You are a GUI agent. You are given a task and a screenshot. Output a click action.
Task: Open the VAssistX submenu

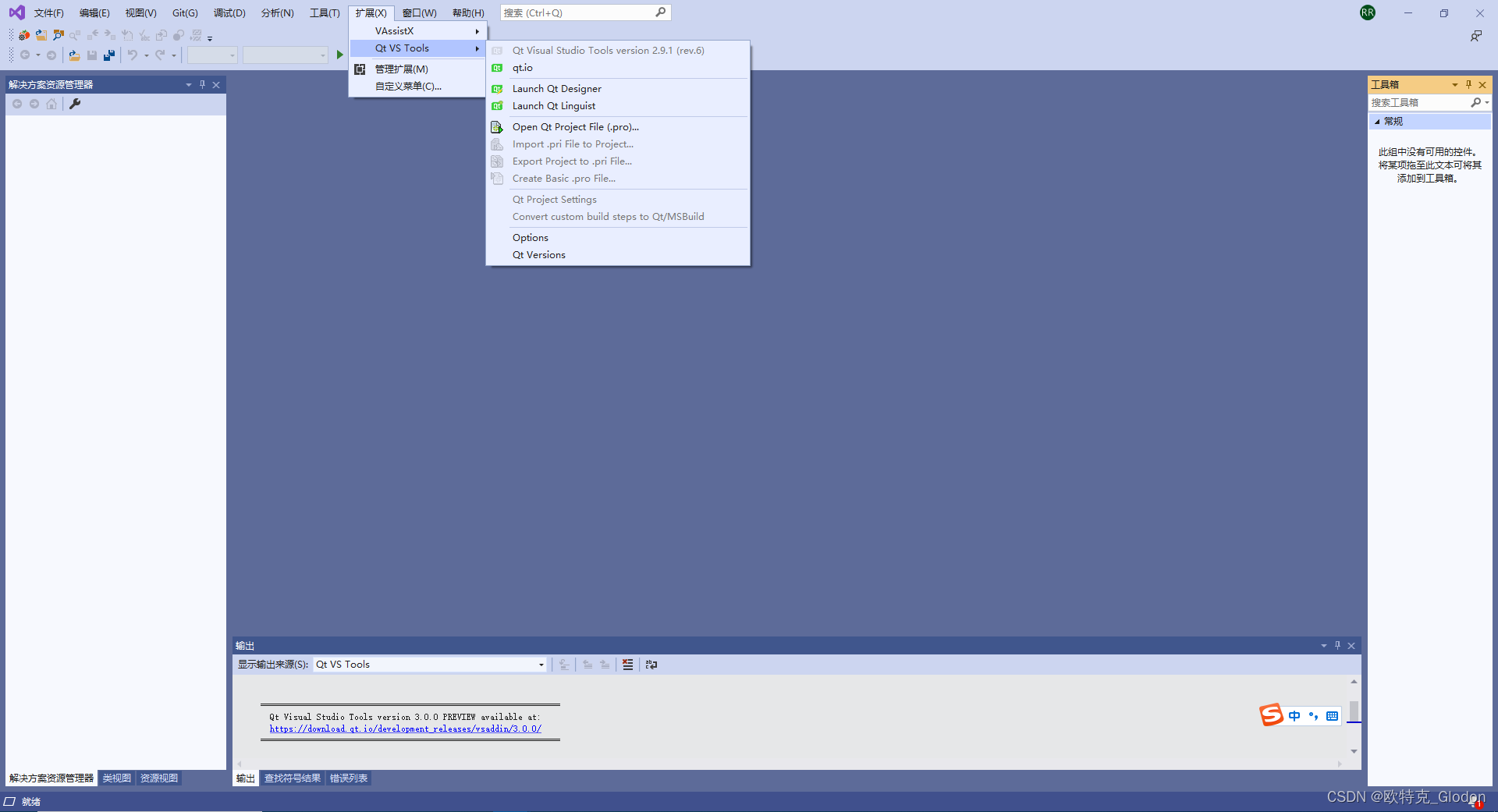click(x=417, y=31)
